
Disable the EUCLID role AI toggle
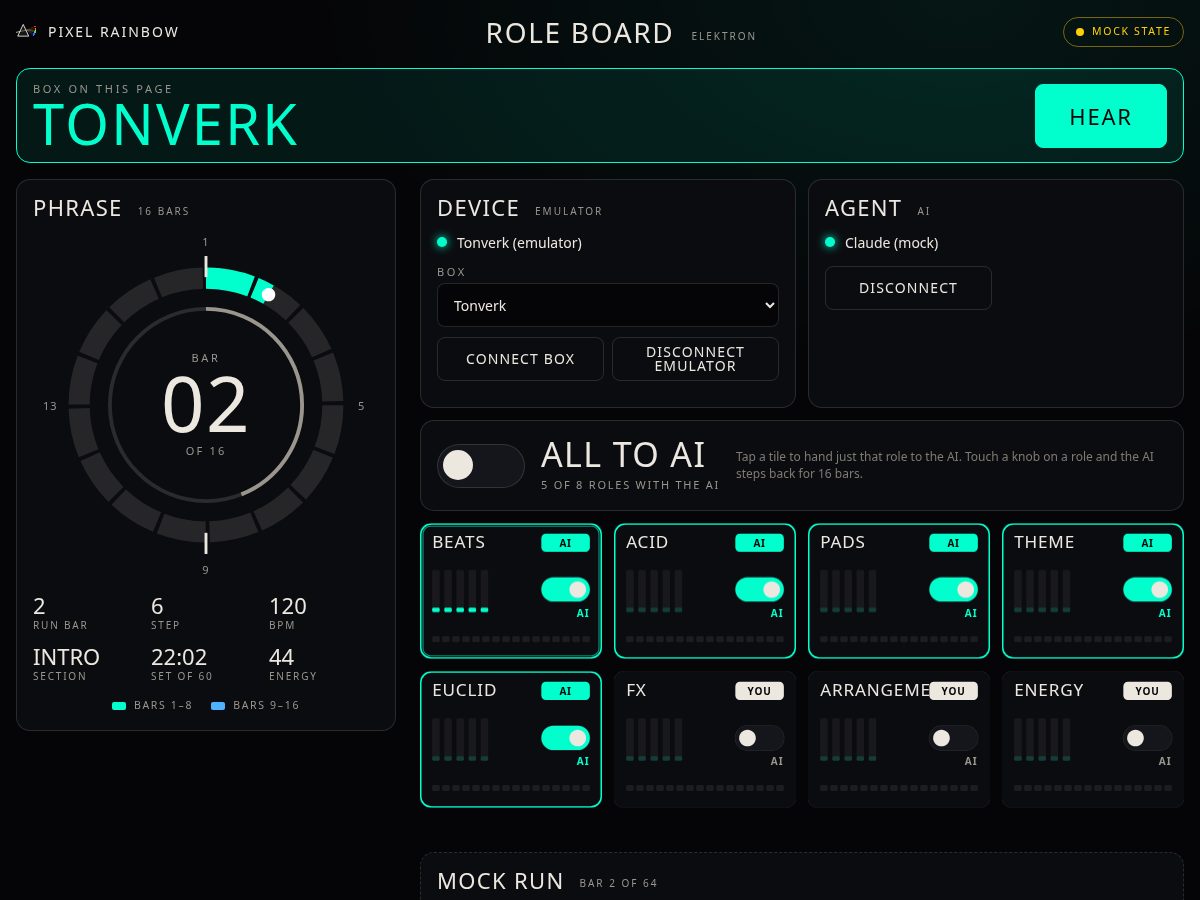pos(566,738)
